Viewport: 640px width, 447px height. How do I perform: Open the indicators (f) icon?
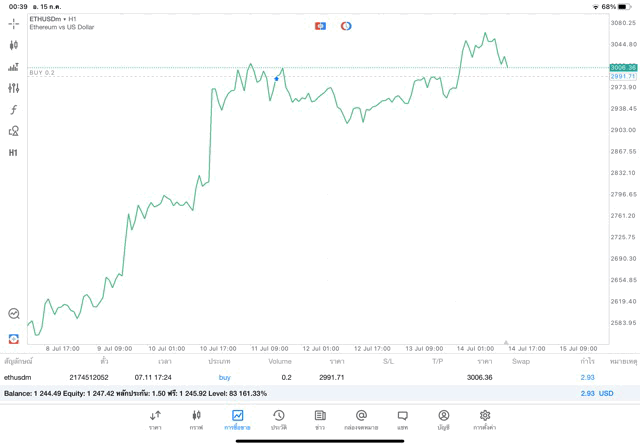pyautogui.click(x=14, y=109)
